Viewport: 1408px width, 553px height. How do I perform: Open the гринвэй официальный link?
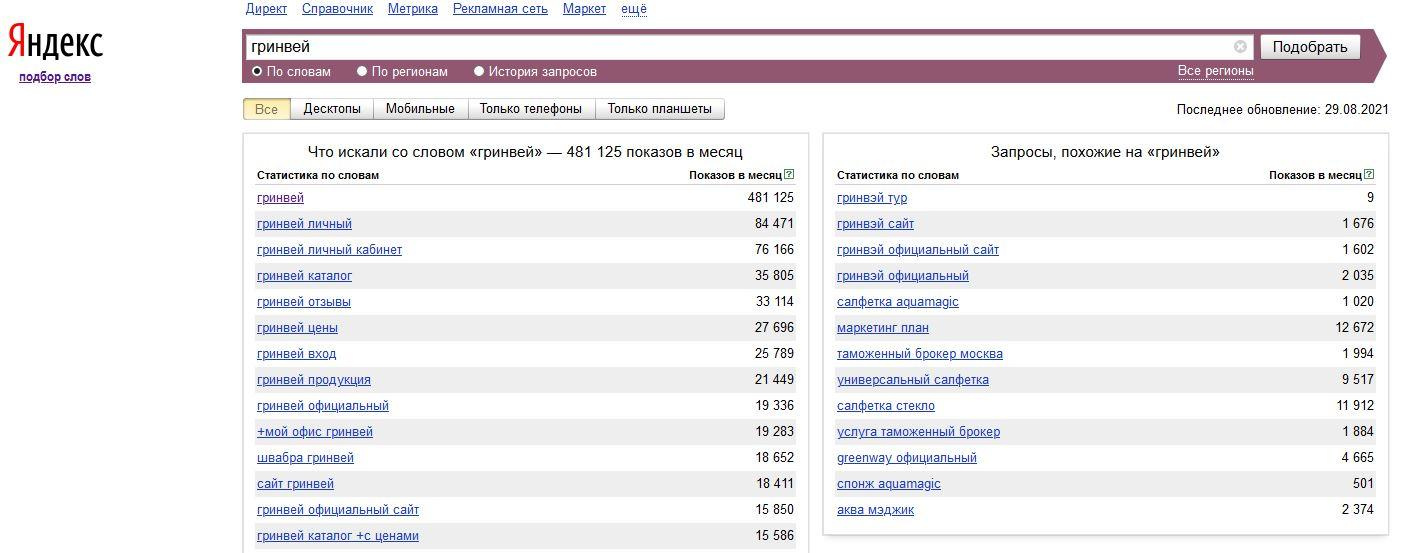pyautogui.click(x=903, y=276)
